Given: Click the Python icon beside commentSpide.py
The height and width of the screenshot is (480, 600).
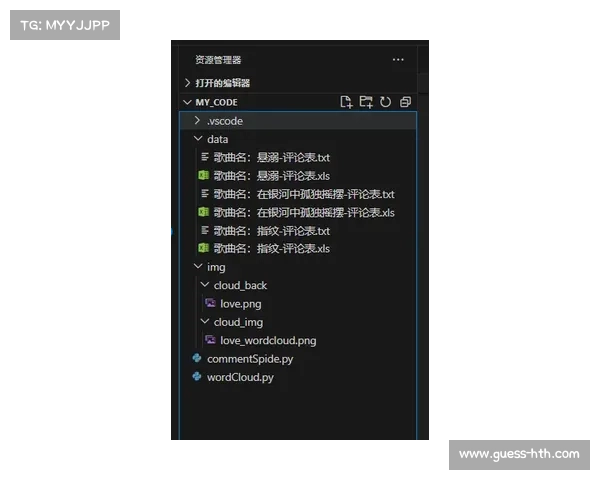Looking at the screenshot, I should pos(197,358).
